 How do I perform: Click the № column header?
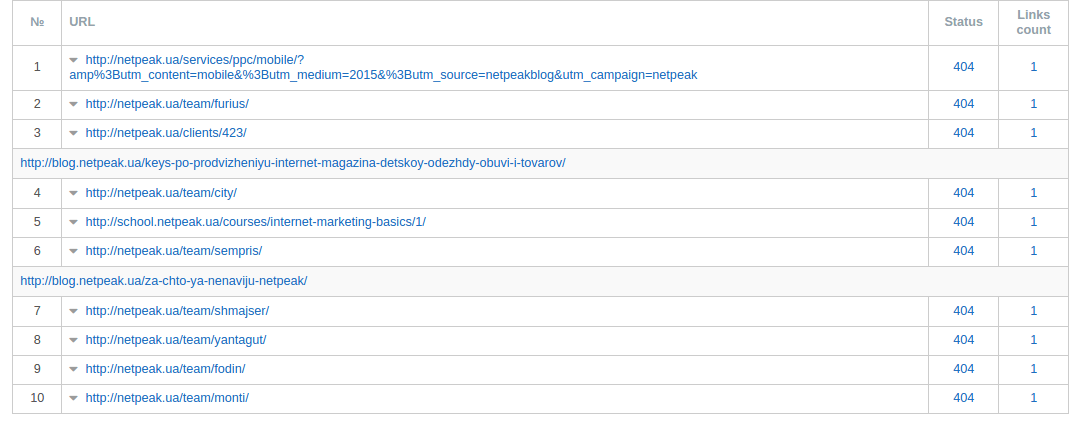(37, 22)
